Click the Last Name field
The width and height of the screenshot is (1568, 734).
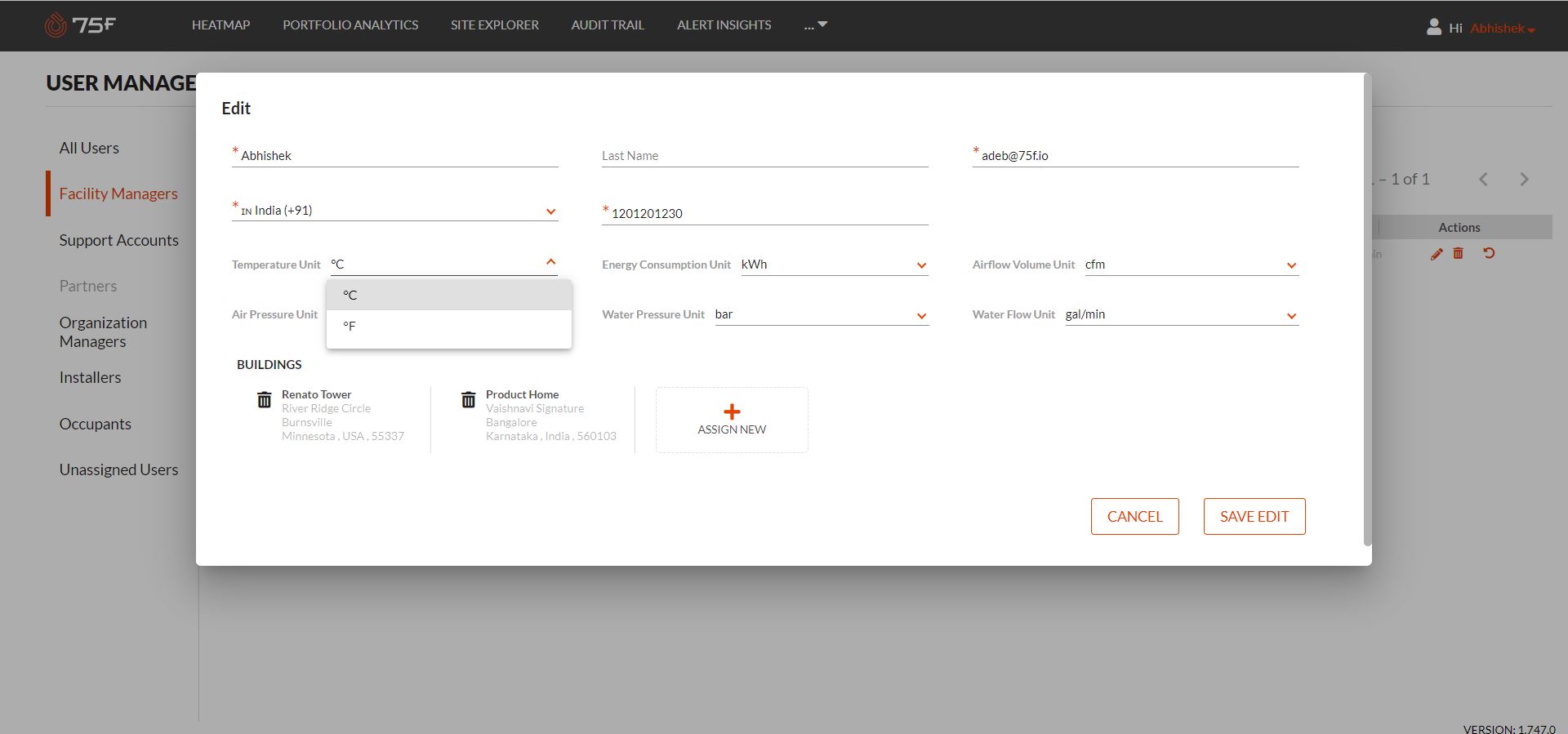click(x=765, y=155)
